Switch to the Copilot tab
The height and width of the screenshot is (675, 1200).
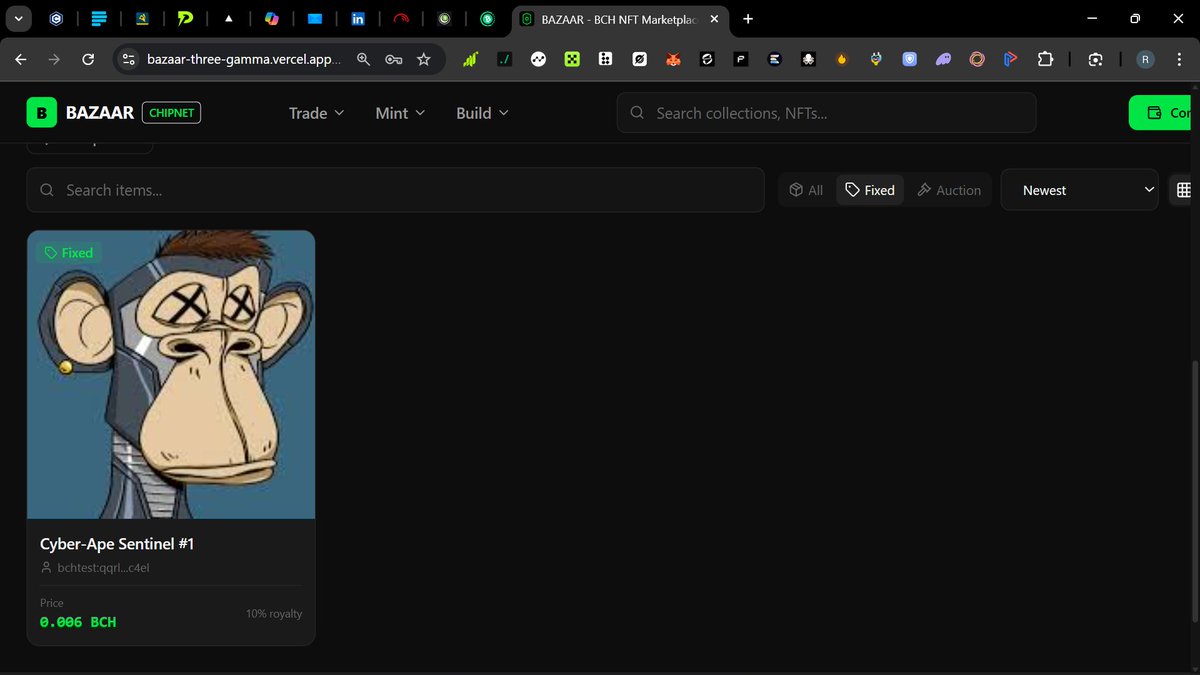coord(271,19)
